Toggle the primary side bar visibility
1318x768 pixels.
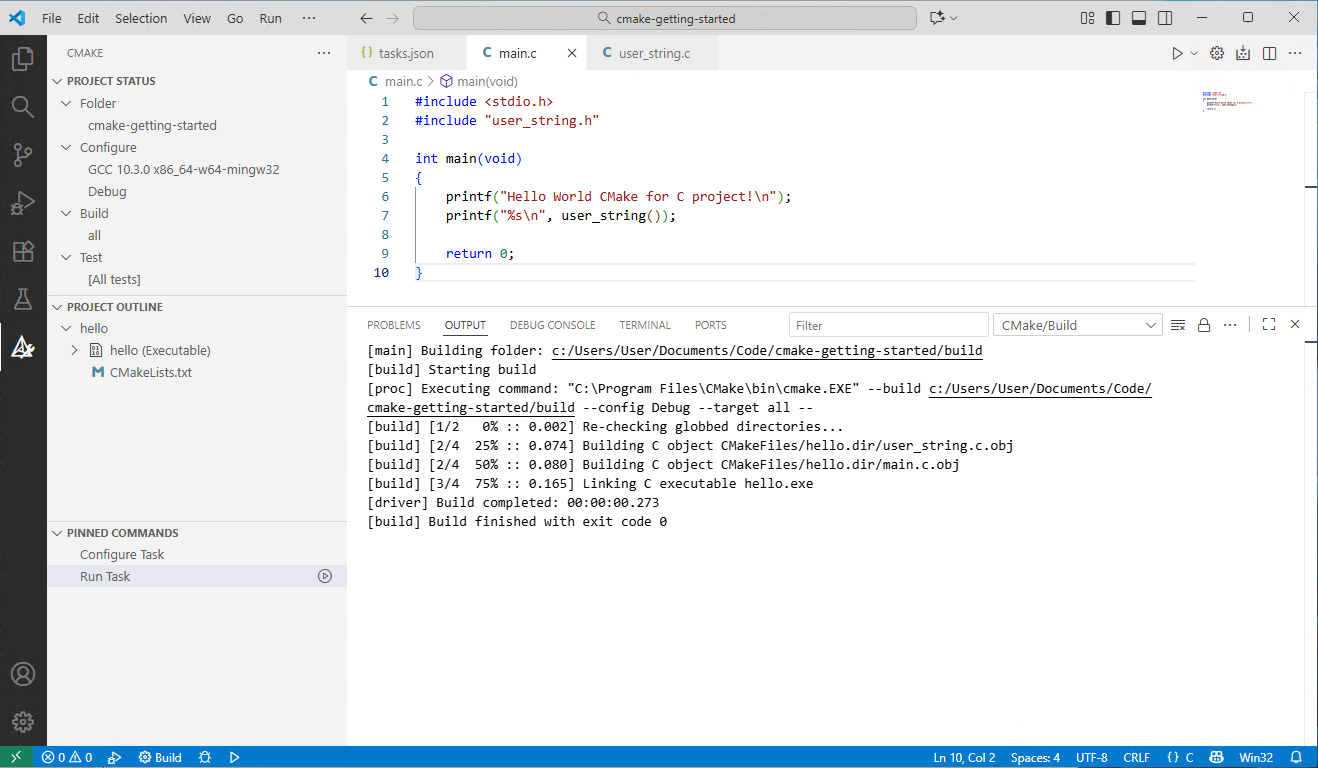[x=1113, y=18]
